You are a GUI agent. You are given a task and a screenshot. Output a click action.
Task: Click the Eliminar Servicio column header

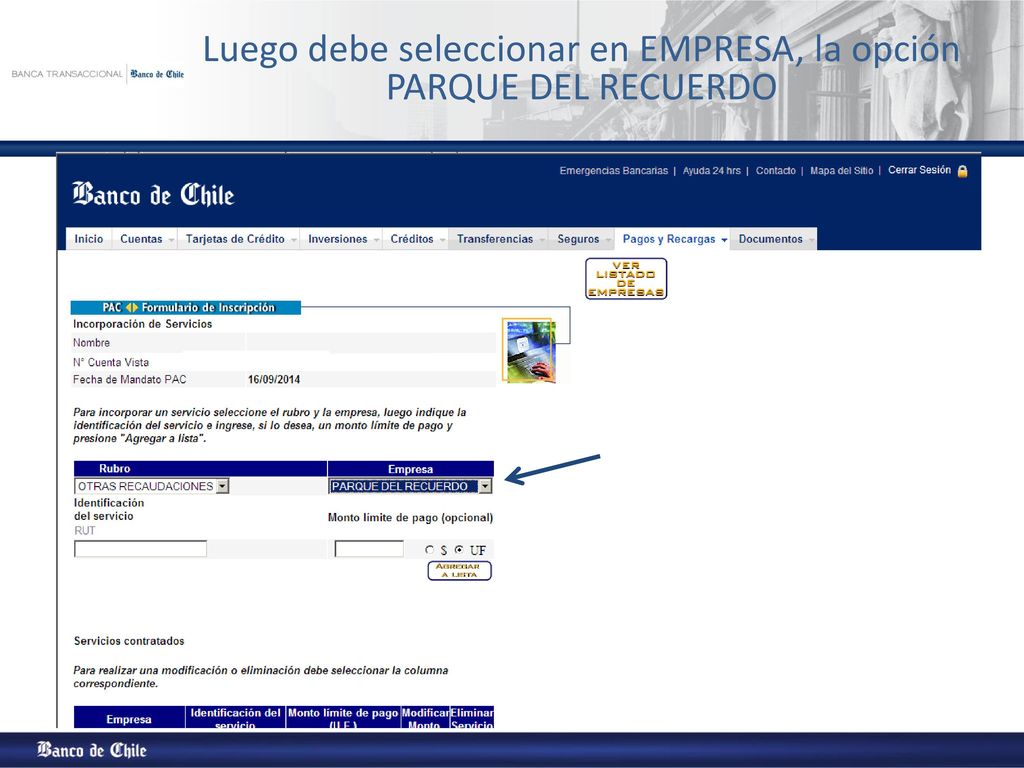click(x=472, y=718)
